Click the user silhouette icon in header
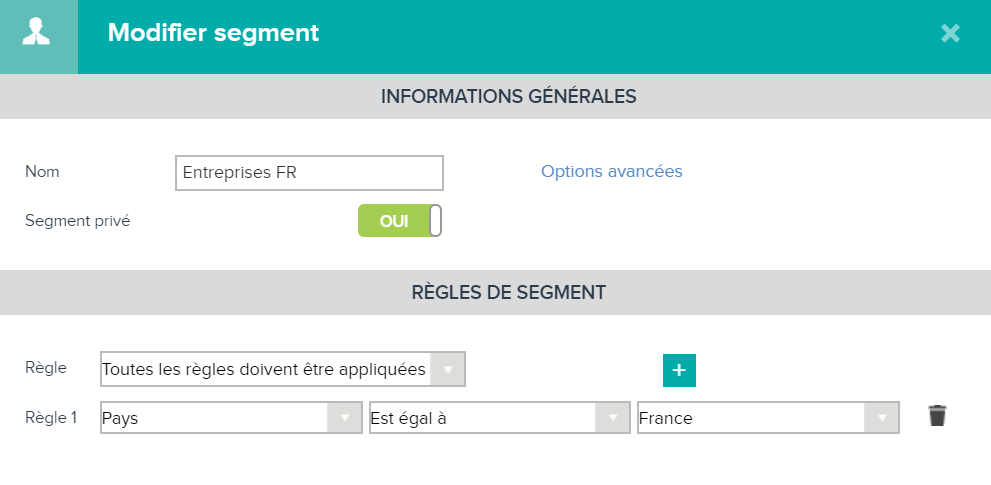 [x=36, y=32]
